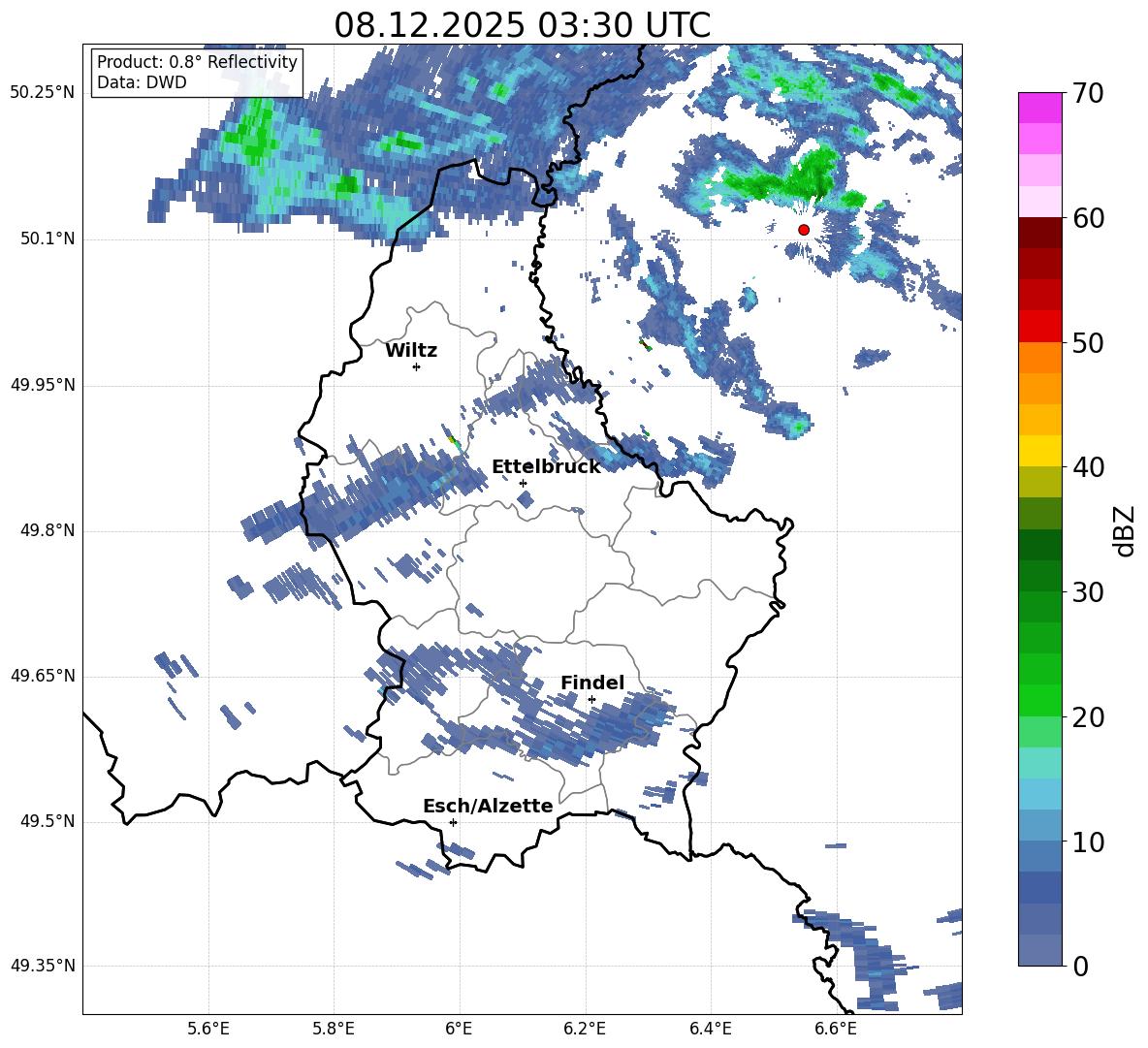The height and width of the screenshot is (1048, 1148).
Task: Click the dBZ colorbar axis label
Action: tap(1123, 530)
